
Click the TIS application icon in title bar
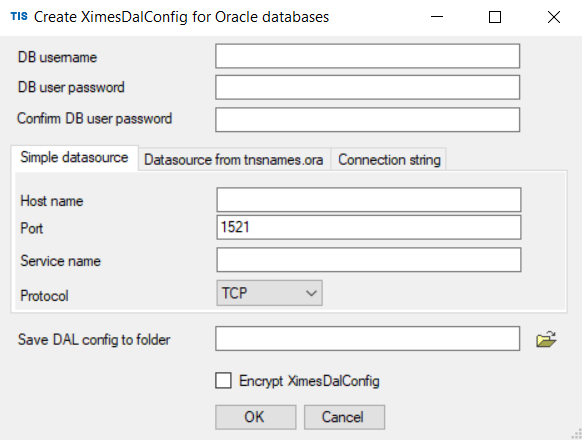coord(19,16)
